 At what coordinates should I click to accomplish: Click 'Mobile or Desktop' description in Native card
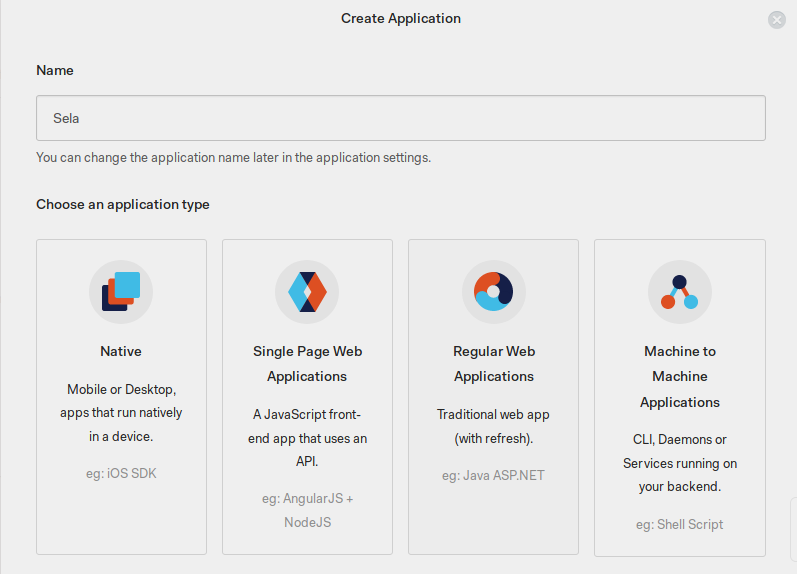(x=121, y=413)
